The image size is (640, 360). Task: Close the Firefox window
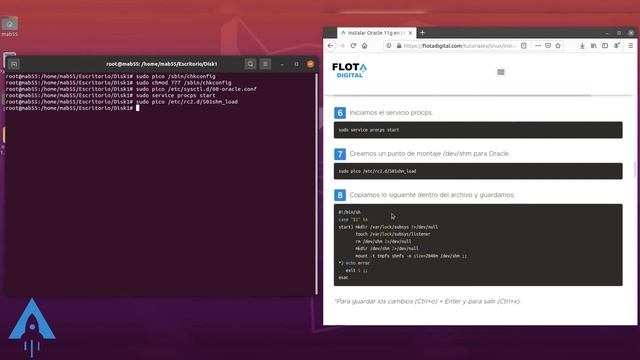coord(631,33)
